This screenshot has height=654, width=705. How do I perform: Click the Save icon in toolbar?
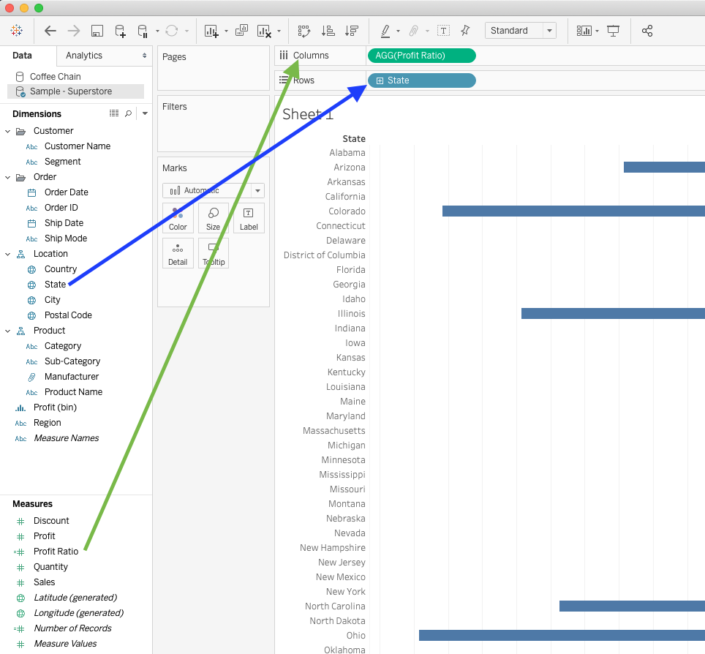click(x=97, y=31)
